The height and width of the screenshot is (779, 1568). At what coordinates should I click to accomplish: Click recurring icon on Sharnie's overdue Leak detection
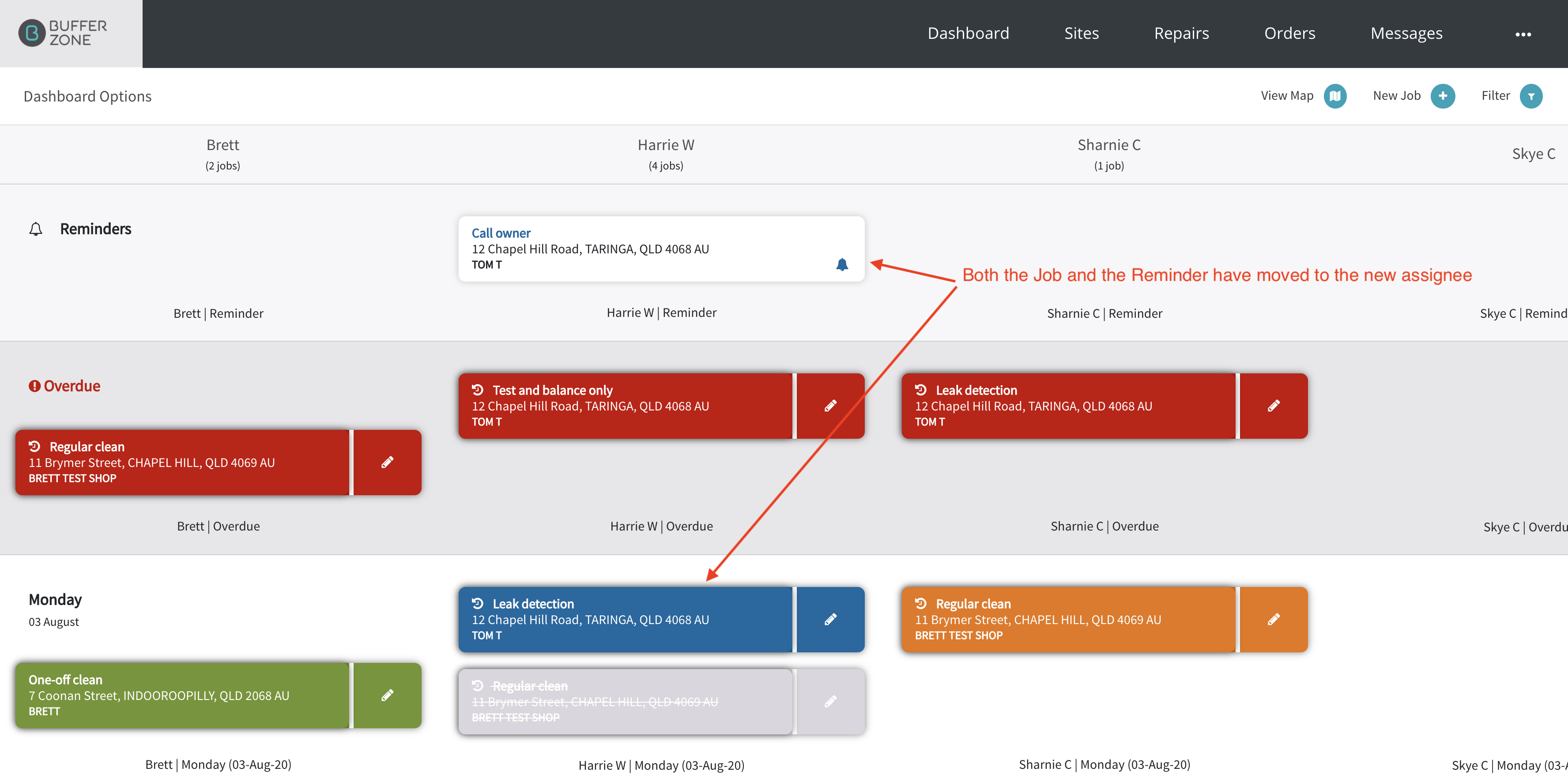coord(921,389)
